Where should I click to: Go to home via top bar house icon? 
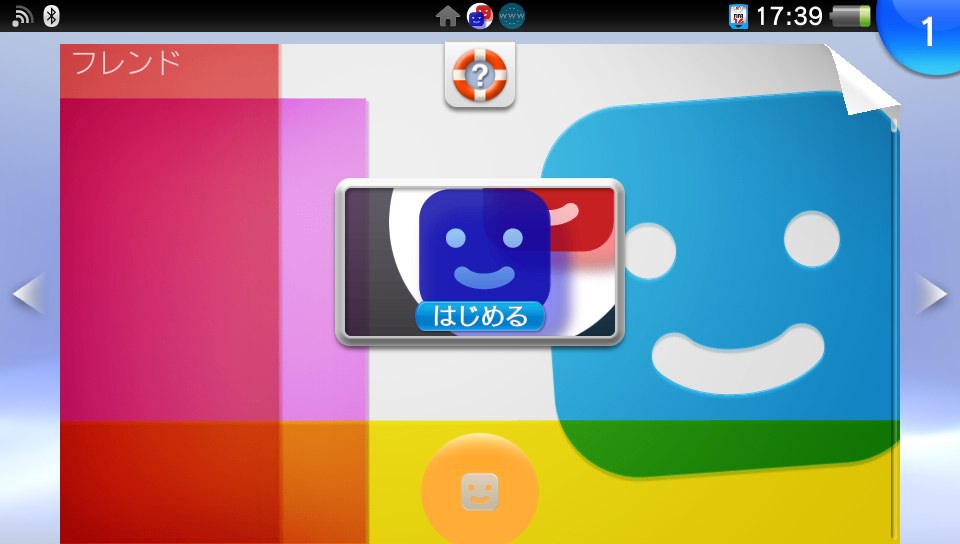coord(448,16)
